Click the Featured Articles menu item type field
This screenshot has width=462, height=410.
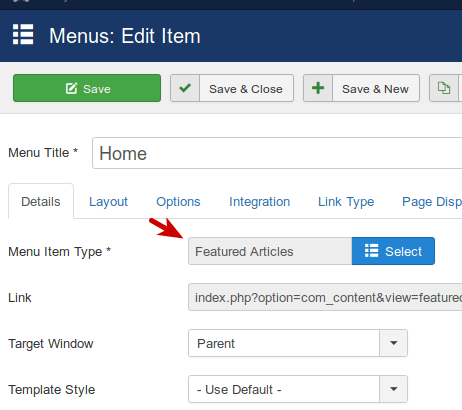(x=270, y=251)
